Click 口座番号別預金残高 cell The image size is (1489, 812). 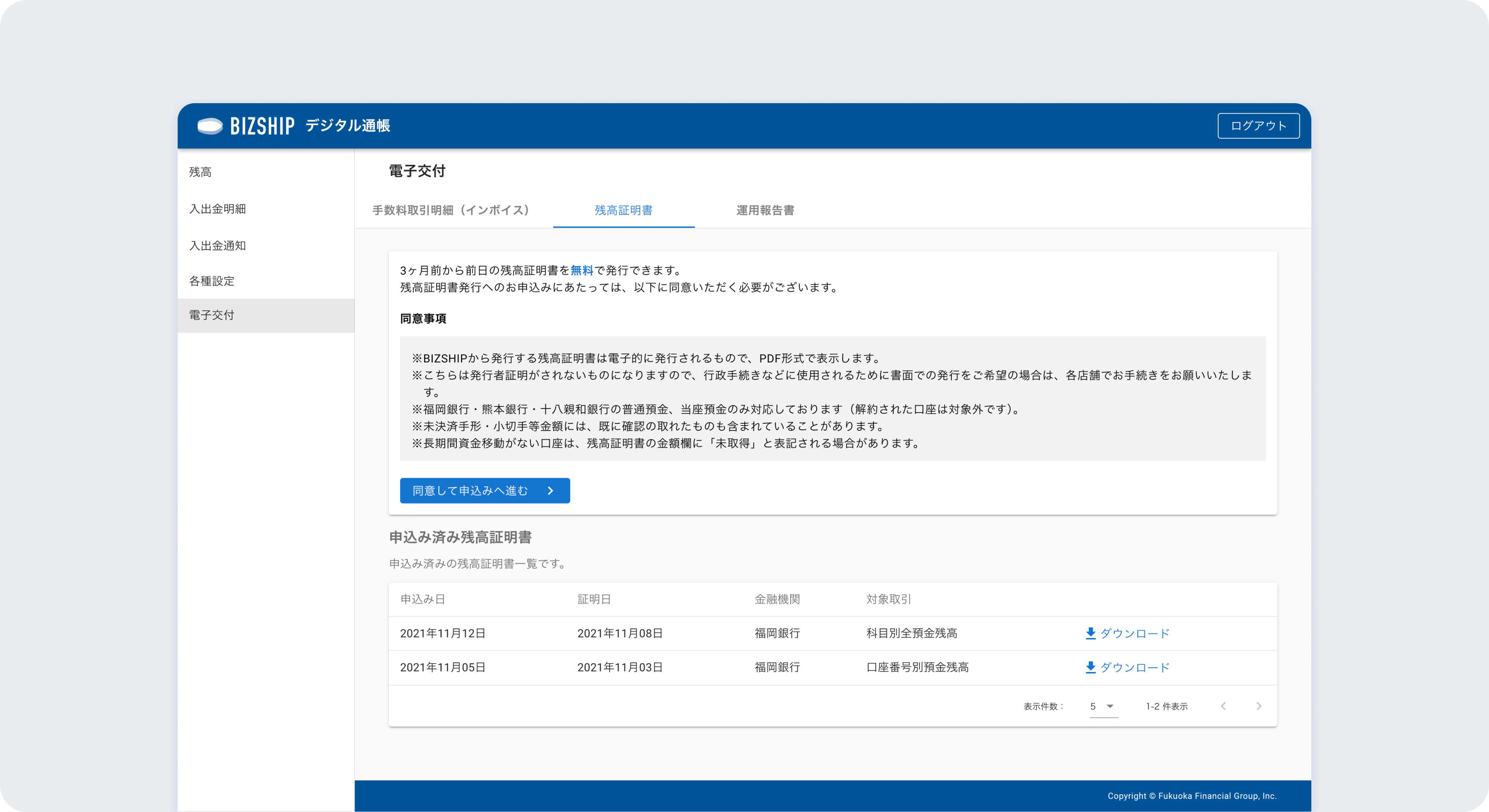[x=918, y=667]
